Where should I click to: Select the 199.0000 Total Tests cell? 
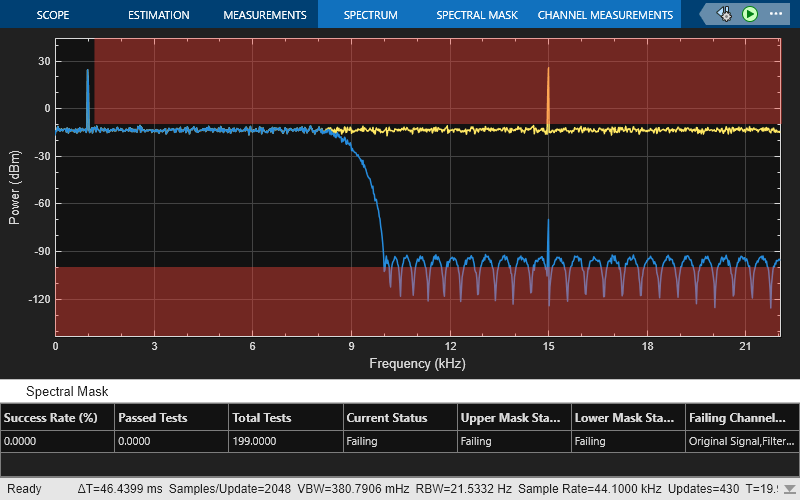(x=286, y=441)
